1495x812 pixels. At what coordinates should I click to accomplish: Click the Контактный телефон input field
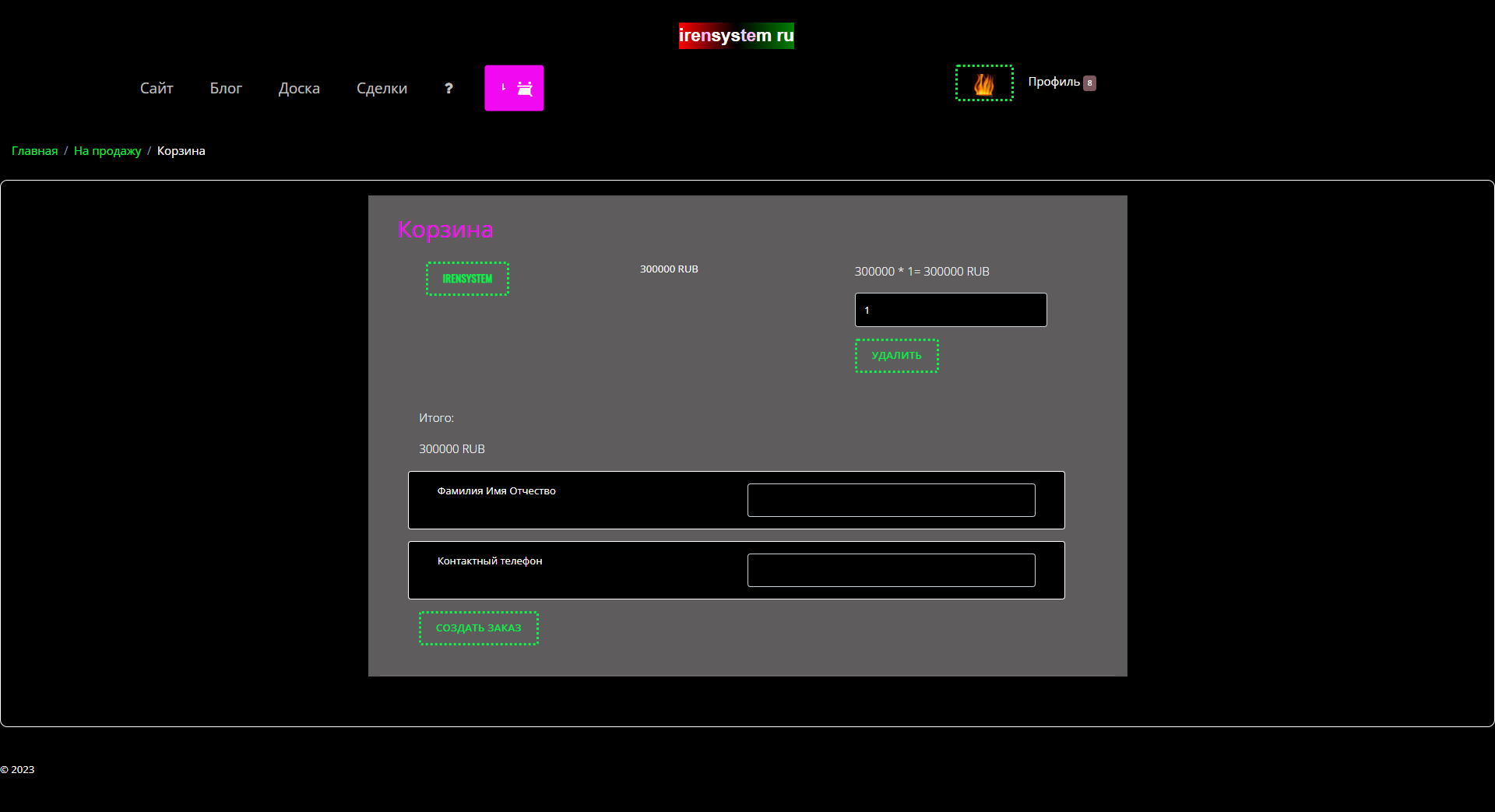(x=891, y=570)
